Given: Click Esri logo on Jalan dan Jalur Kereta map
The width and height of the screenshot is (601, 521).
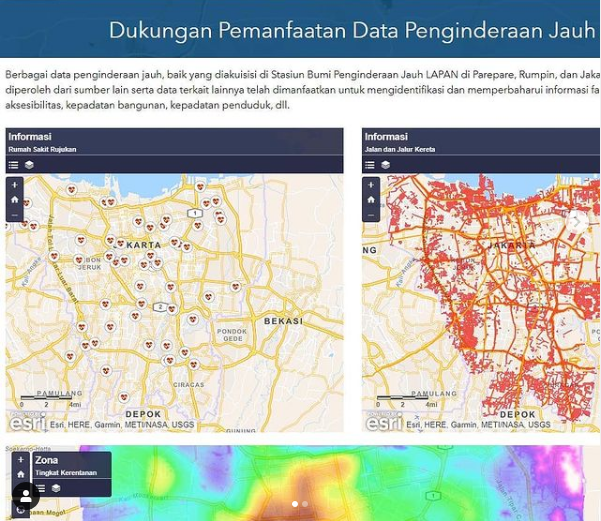Looking at the screenshot, I should [384, 422].
